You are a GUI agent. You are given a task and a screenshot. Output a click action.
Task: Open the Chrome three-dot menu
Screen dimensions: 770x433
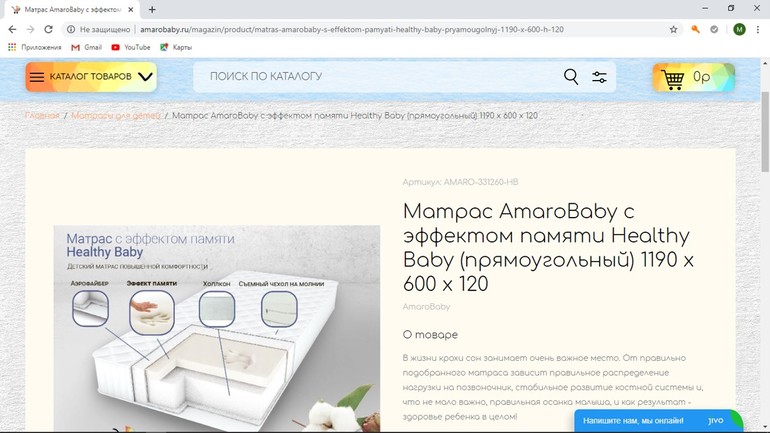758,29
